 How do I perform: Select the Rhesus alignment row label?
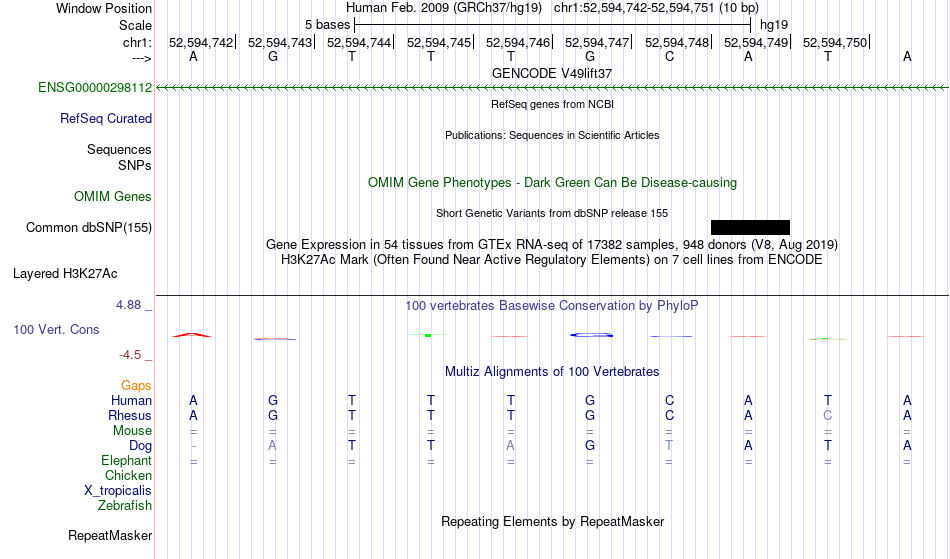coord(130,416)
